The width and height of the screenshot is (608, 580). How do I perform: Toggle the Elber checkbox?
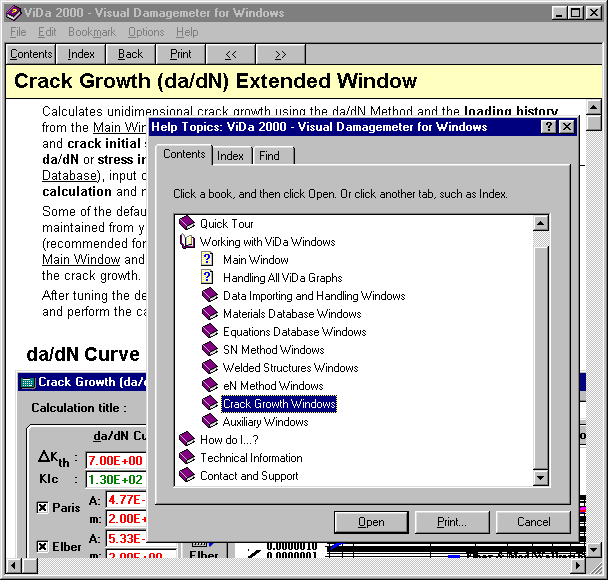42,547
